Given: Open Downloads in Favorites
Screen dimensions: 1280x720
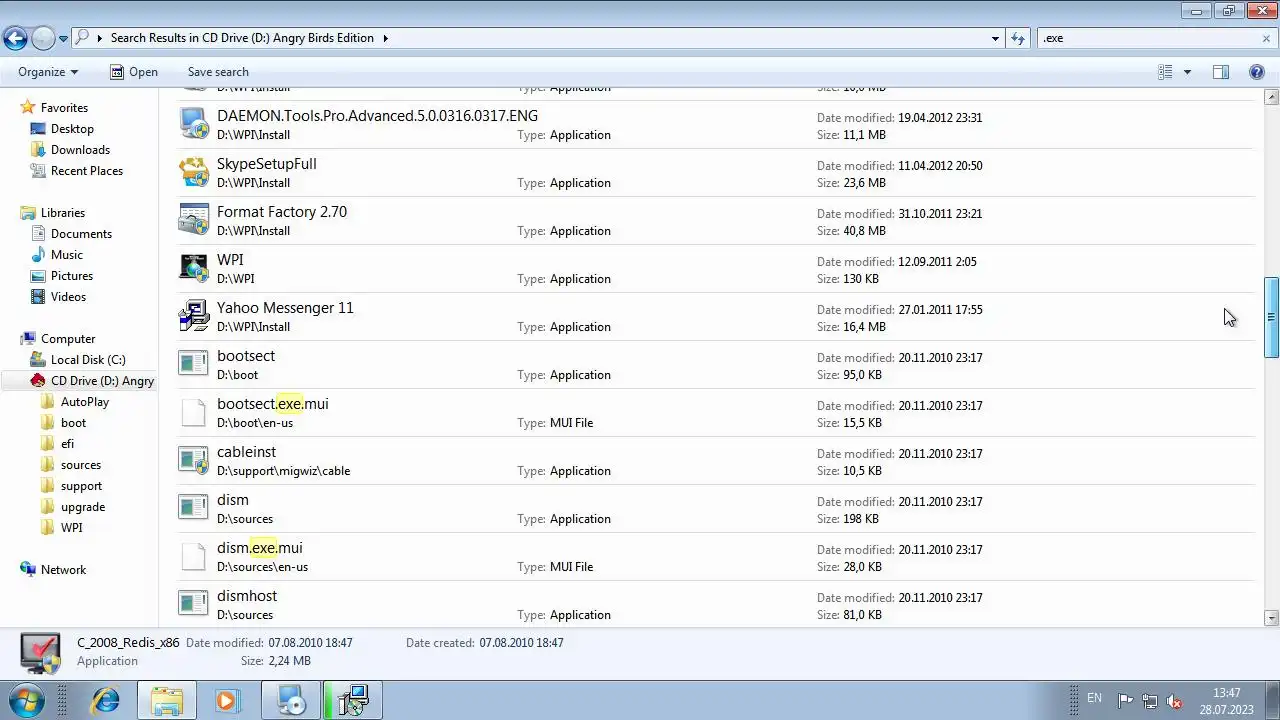Looking at the screenshot, I should tap(80, 150).
